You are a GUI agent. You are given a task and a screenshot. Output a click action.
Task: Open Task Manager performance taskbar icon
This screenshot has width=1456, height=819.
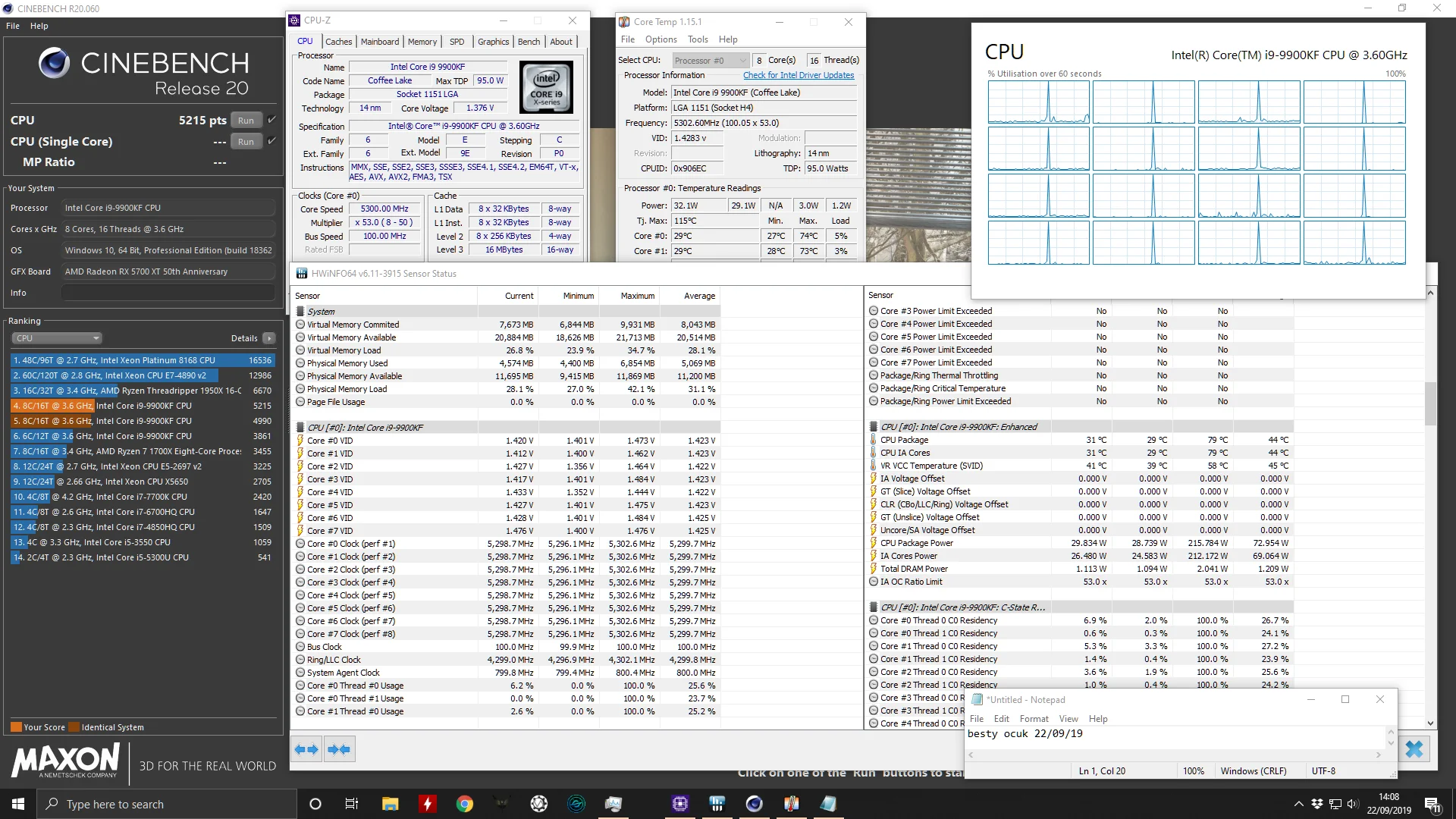tap(613, 804)
